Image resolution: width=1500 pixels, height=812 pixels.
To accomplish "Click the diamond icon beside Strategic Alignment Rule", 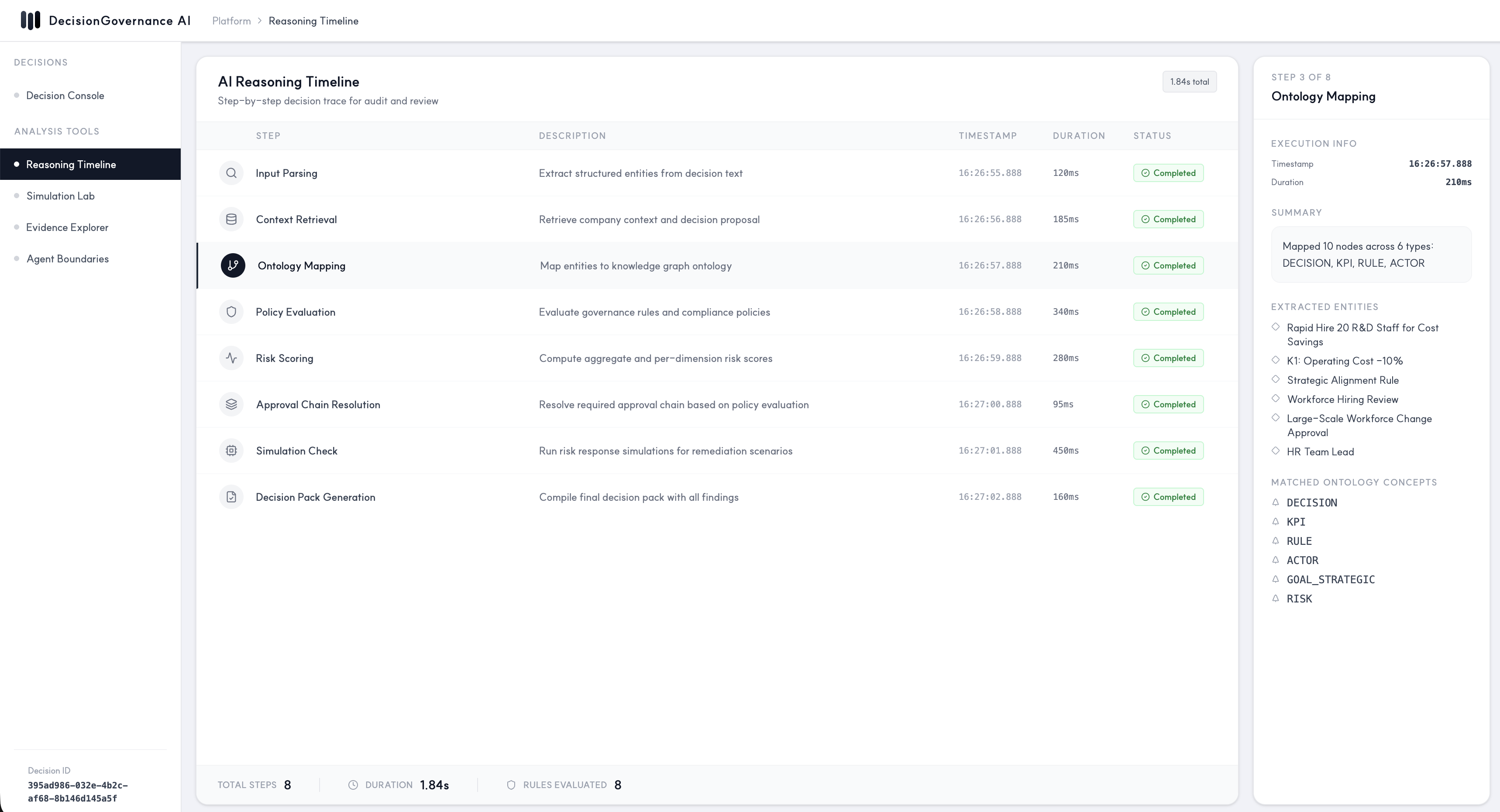I will [1275, 379].
